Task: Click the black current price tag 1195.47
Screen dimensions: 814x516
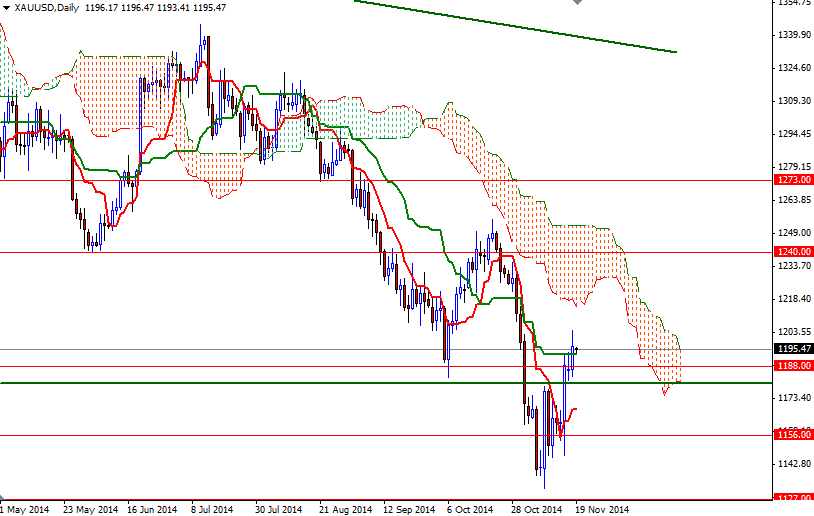Action: click(x=794, y=349)
